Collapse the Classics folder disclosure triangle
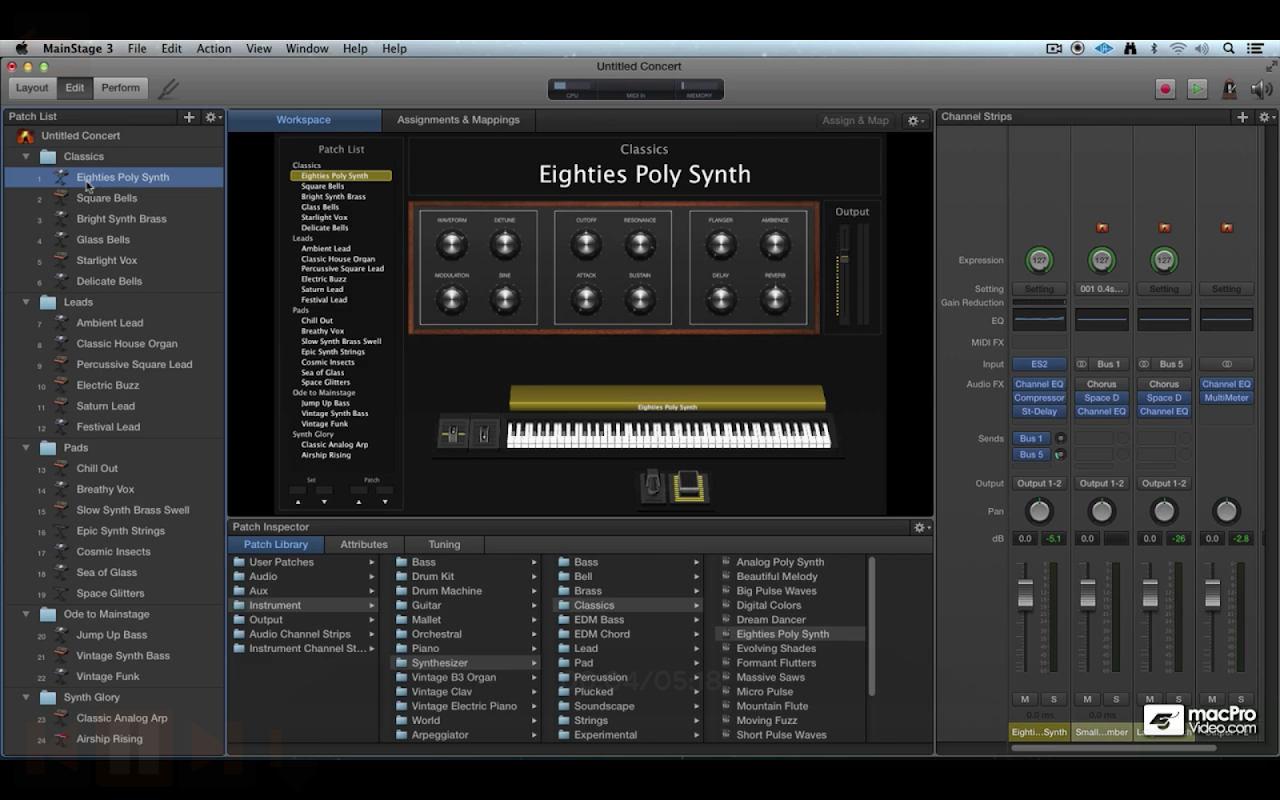Viewport: 1280px width, 800px height. point(26,157)
